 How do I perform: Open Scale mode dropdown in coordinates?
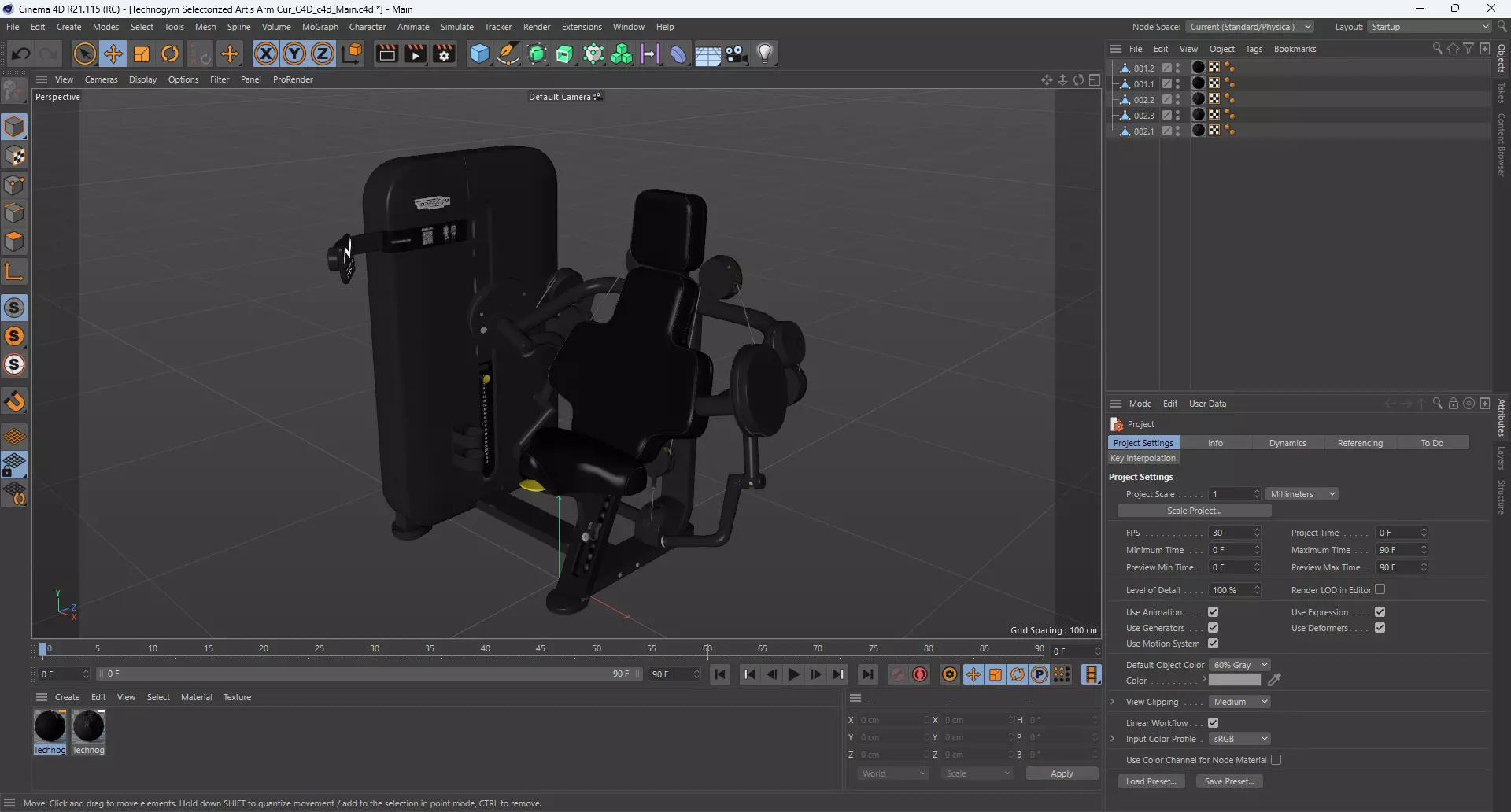[977, 773]
